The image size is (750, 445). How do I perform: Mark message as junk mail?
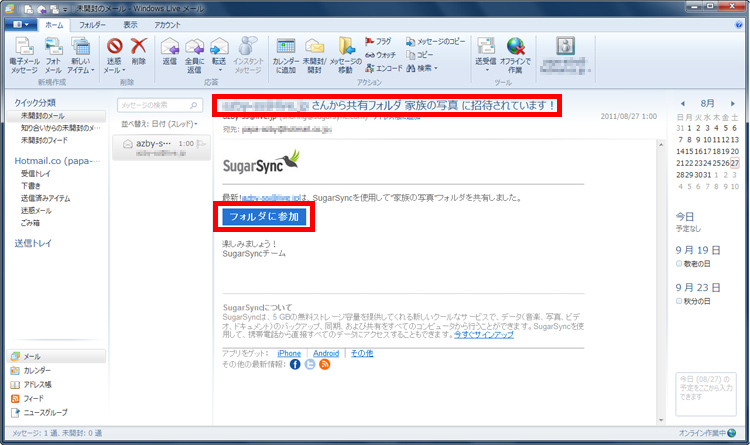coord(114,56)
